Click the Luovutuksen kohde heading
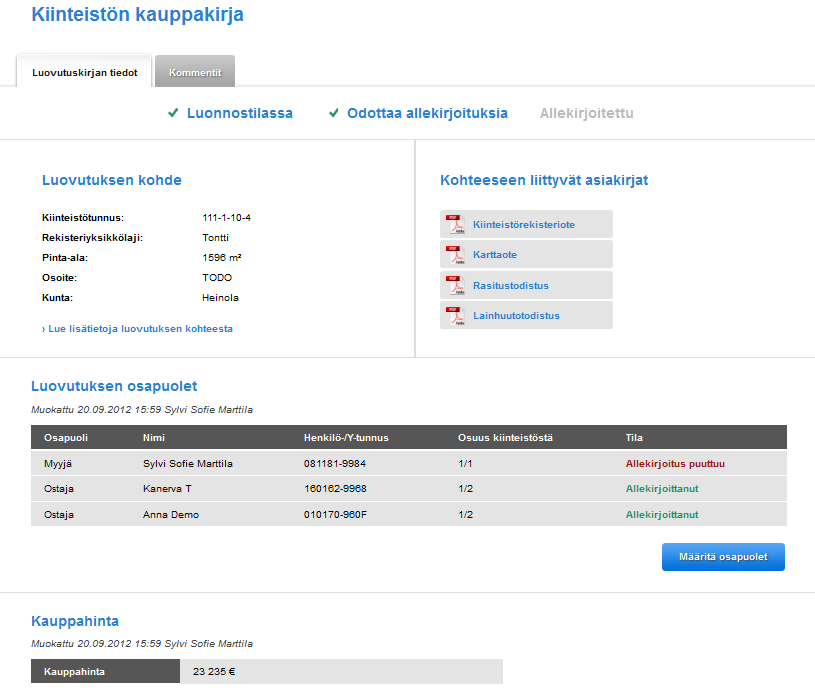 click(112, 180)
